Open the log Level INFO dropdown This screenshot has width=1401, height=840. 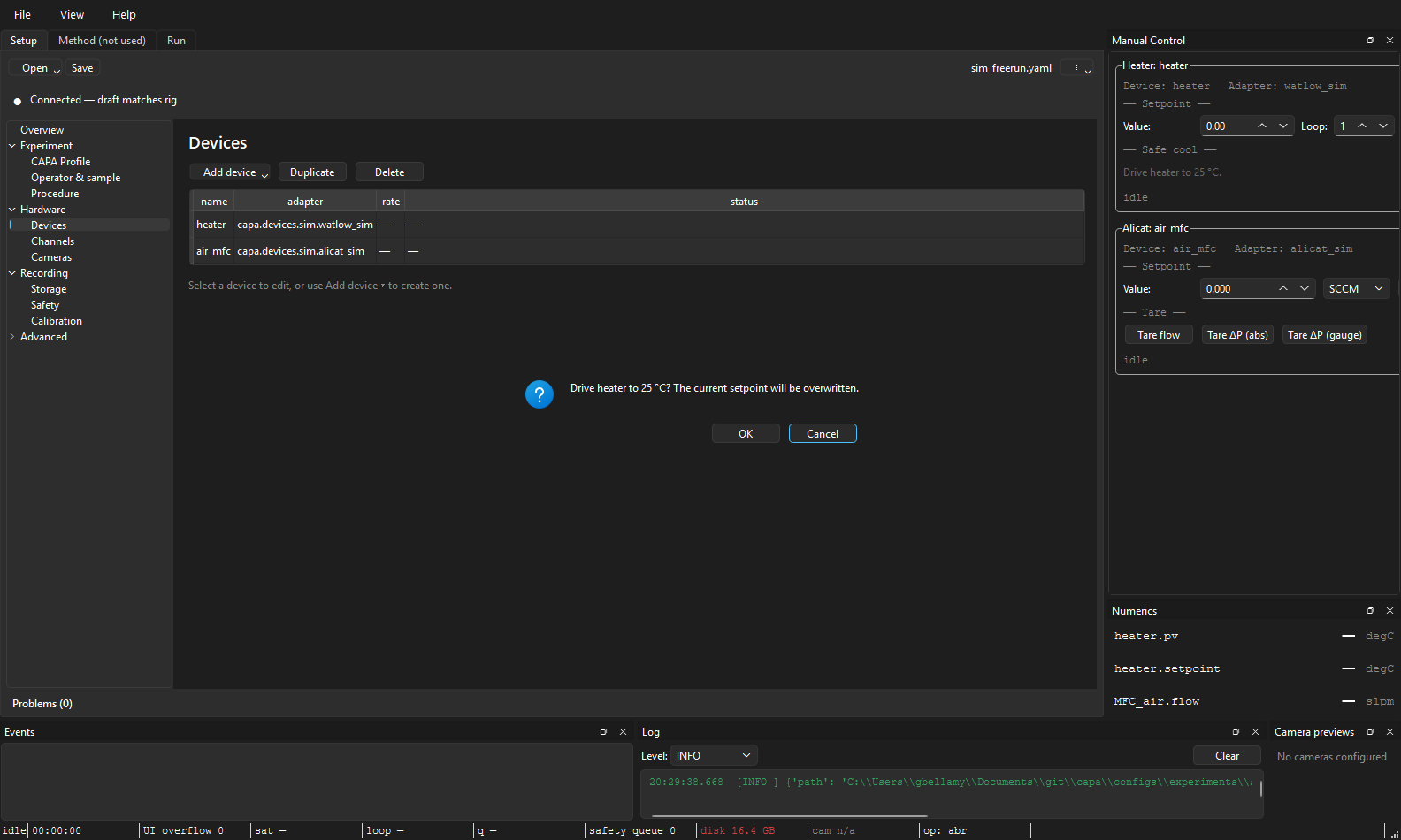(714, 756)
